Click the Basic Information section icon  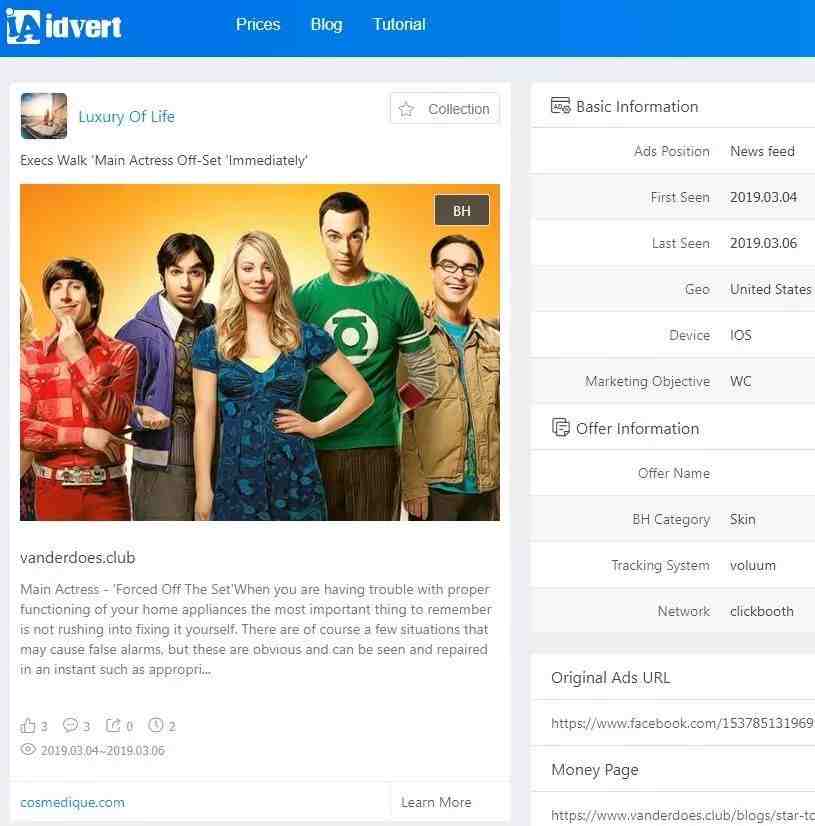pyautogui.click(x=560, y=105)
